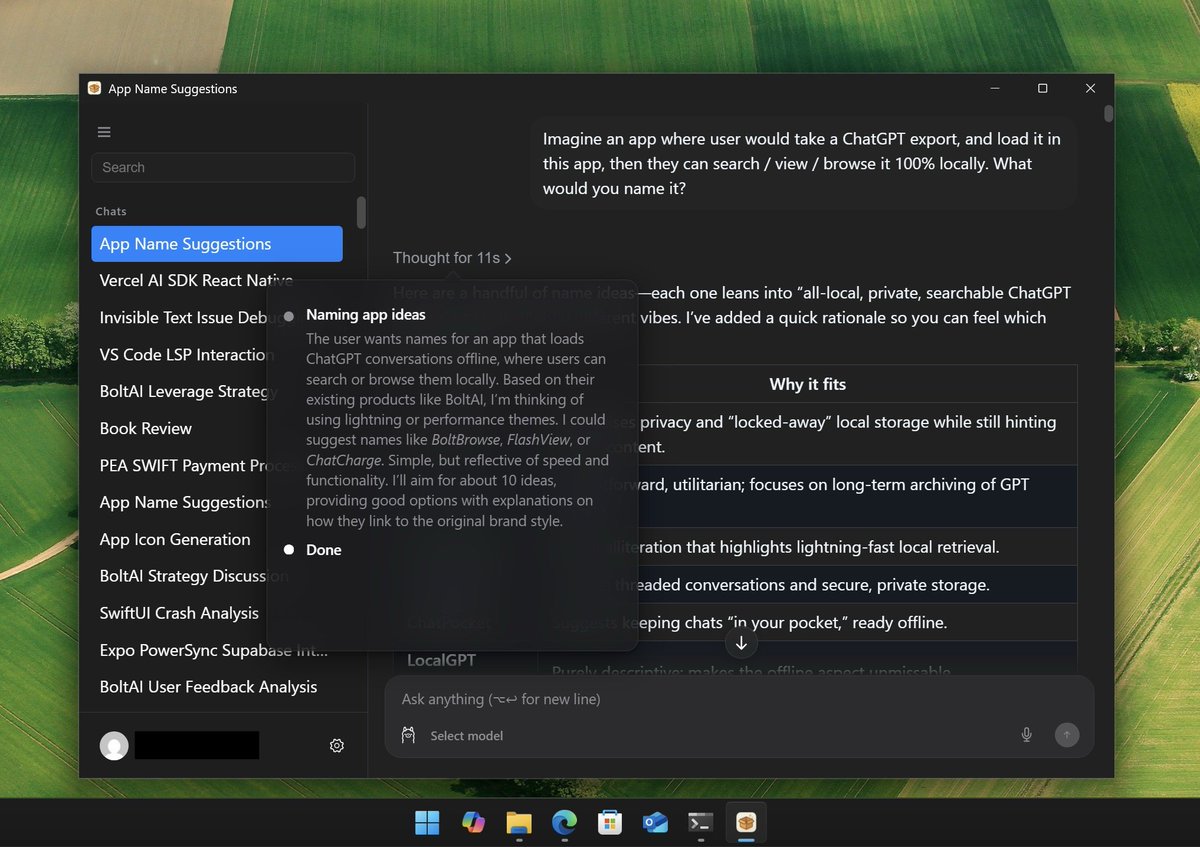Open Microsoft Edge from taskbar

[565, 822]
